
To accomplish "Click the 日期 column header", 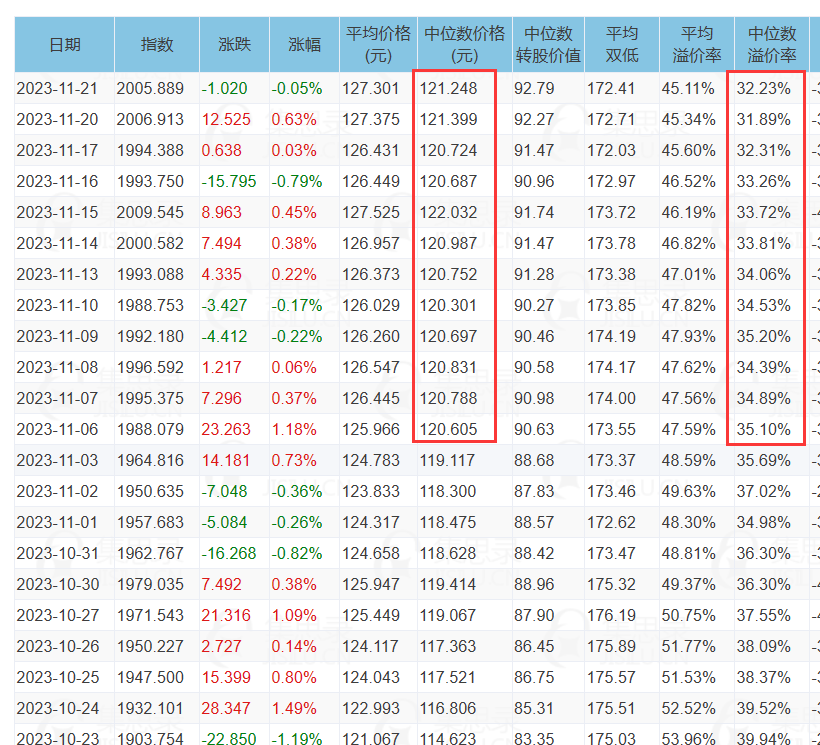I will (64, 44).
